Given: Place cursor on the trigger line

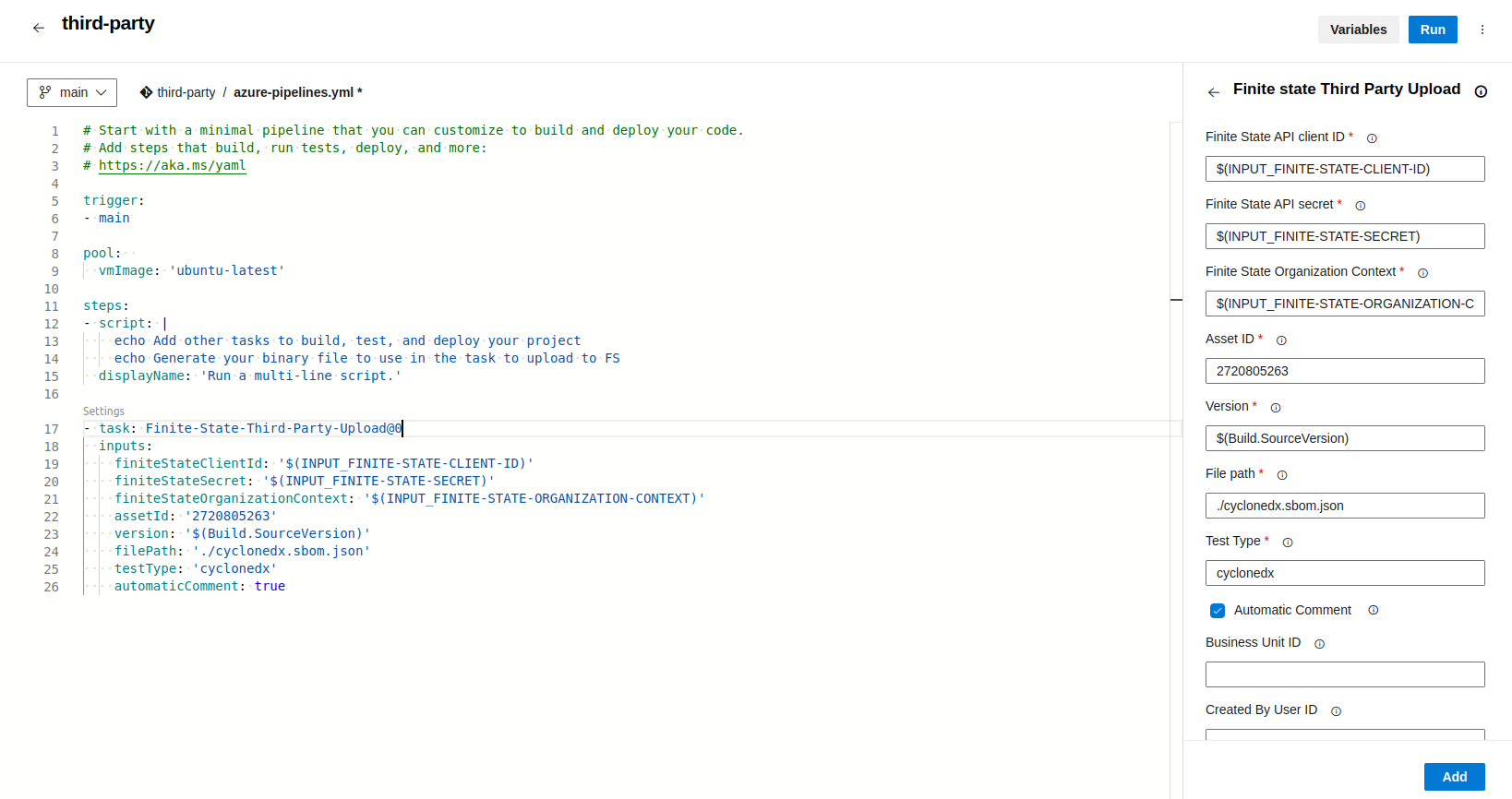Looking at the screenshot, I should click(114, 200).
